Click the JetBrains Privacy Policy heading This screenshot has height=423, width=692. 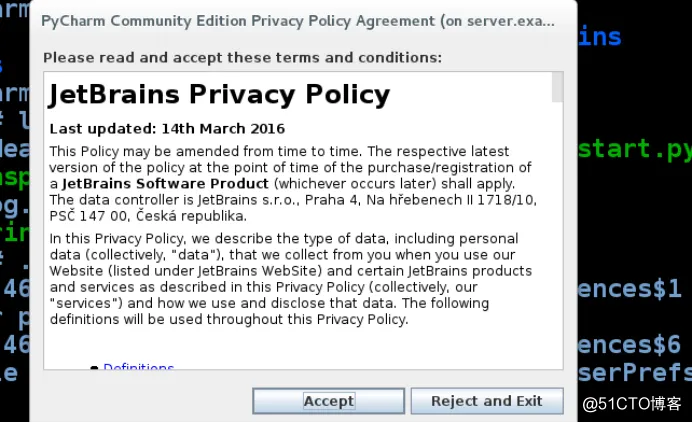pos(219,95)
